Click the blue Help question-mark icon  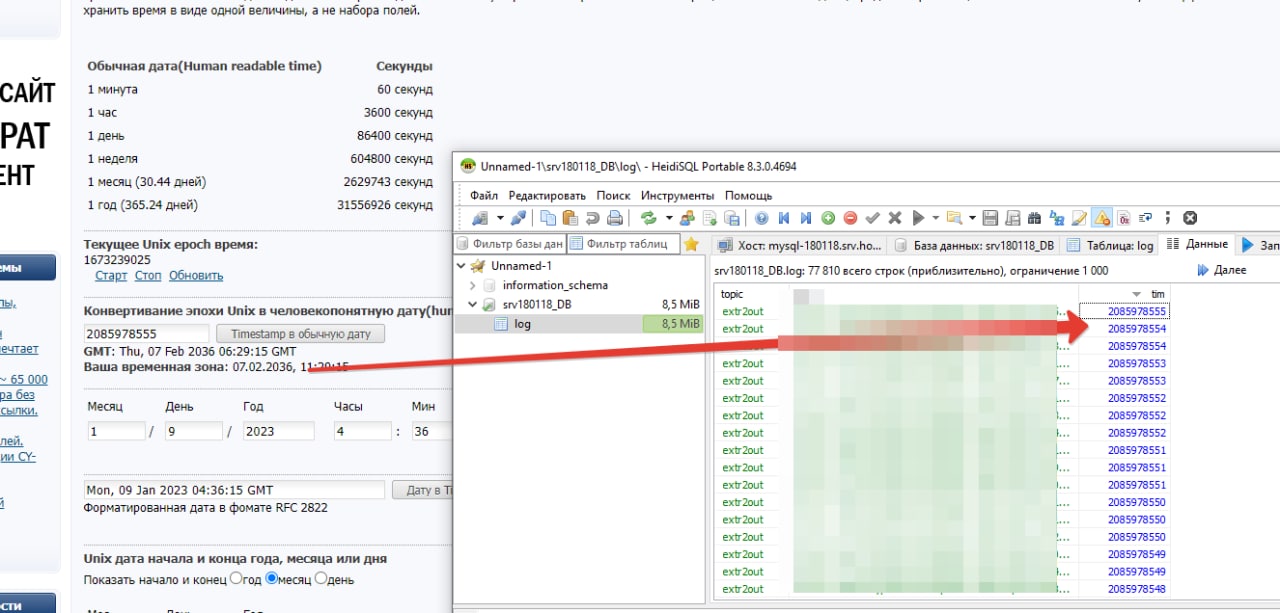click(761, 217)
